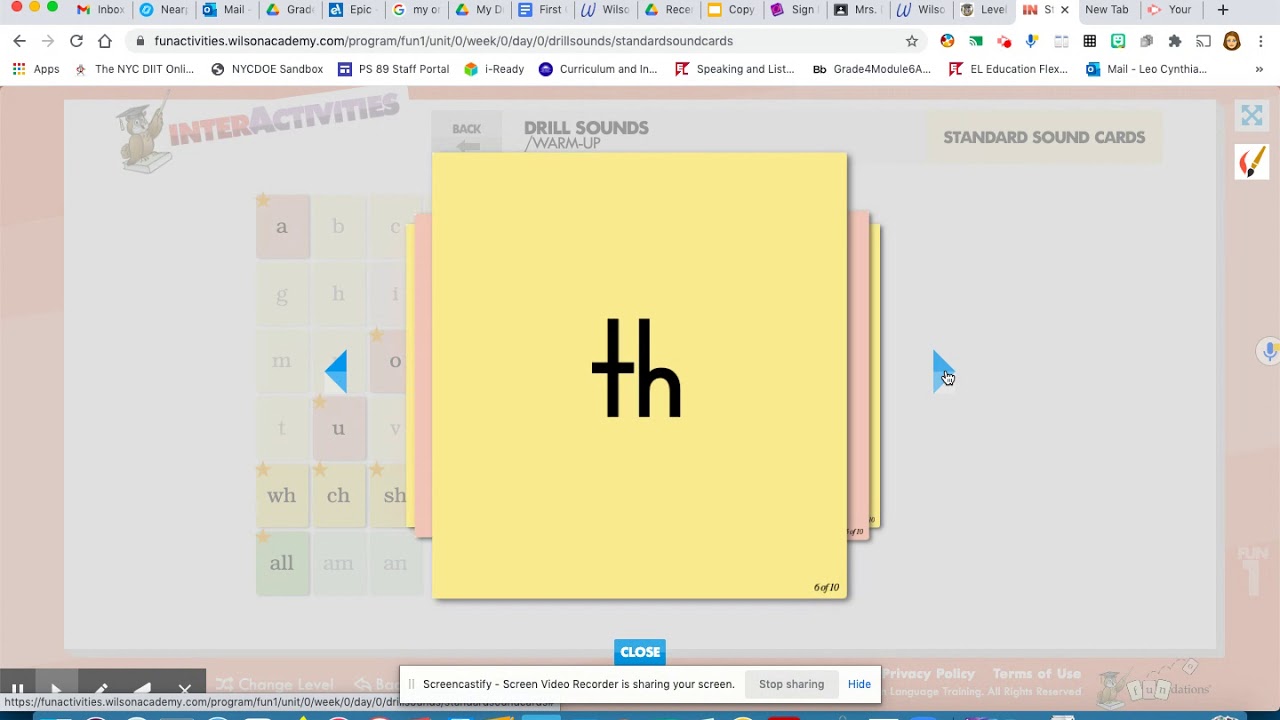
Task: Go to the previous sound card
Action: [x=336, y=371]
